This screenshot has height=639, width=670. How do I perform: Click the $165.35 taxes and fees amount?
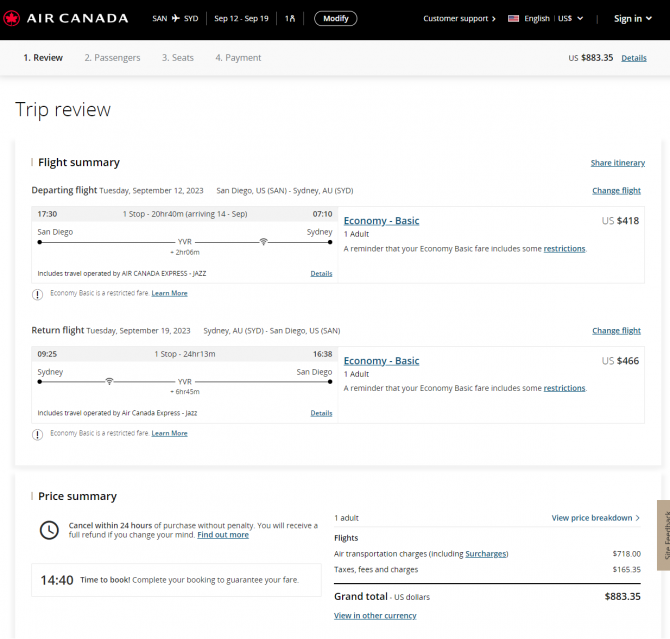point(626,570)
